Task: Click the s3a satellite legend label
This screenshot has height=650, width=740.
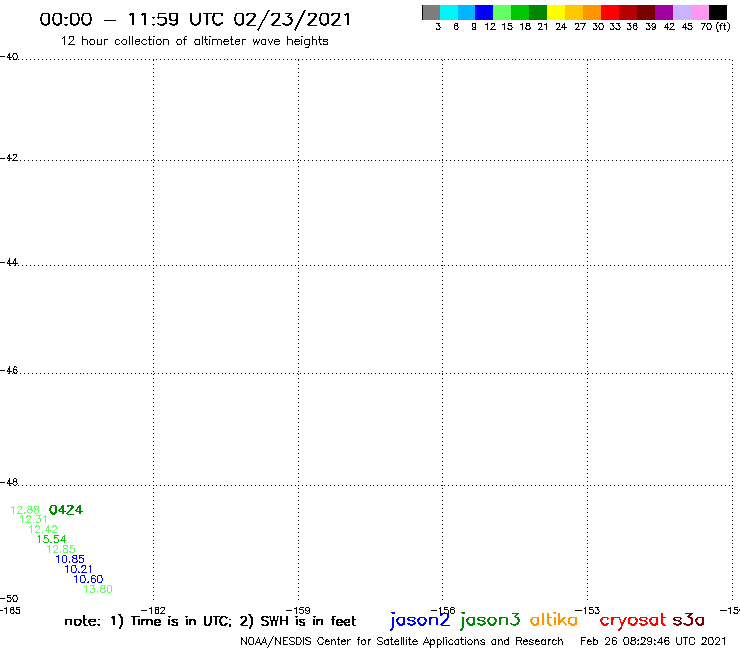Action: (x=689, y=620)
